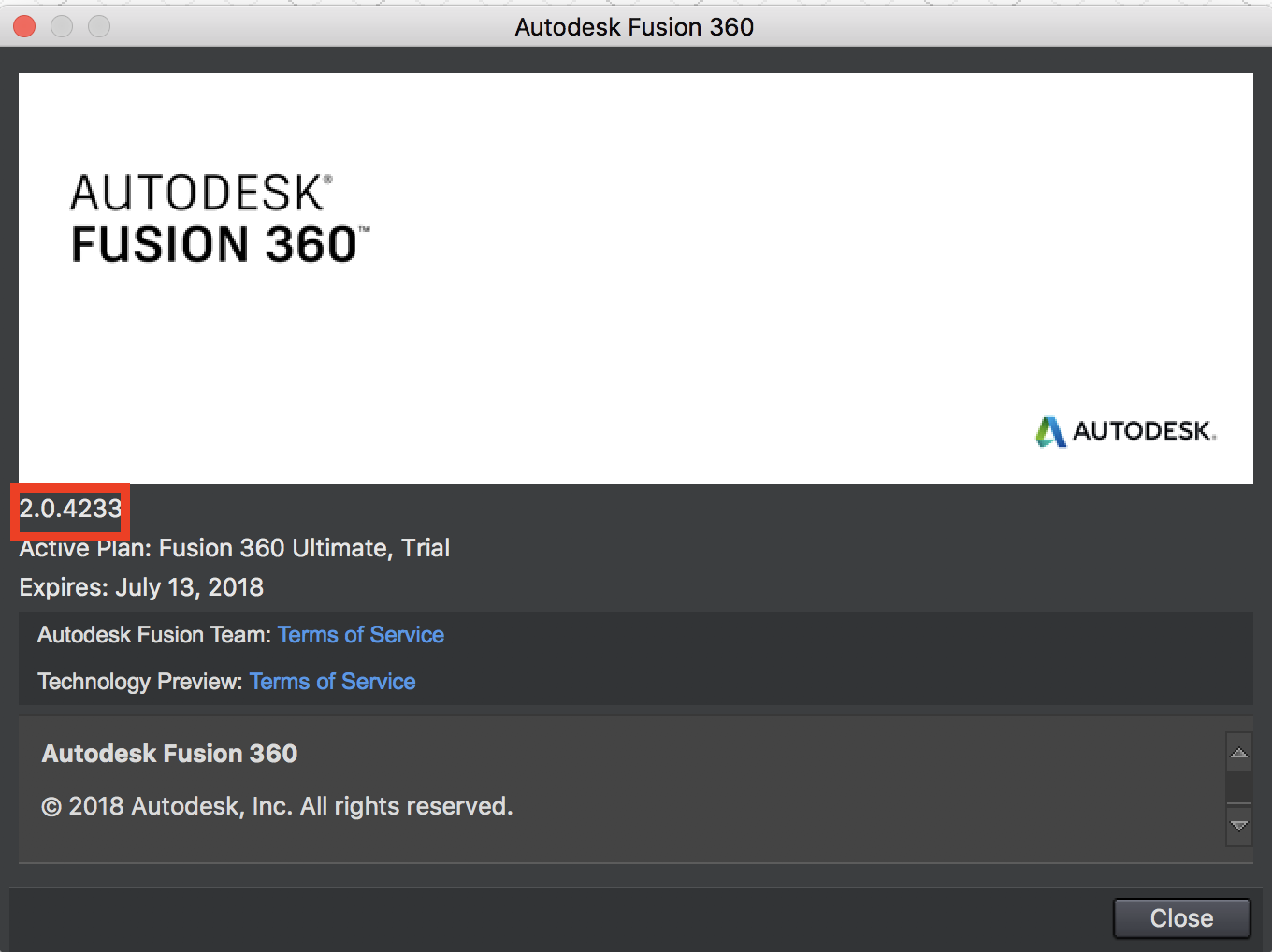
Task: Close the window with the red button
Action: pos(24,26)
